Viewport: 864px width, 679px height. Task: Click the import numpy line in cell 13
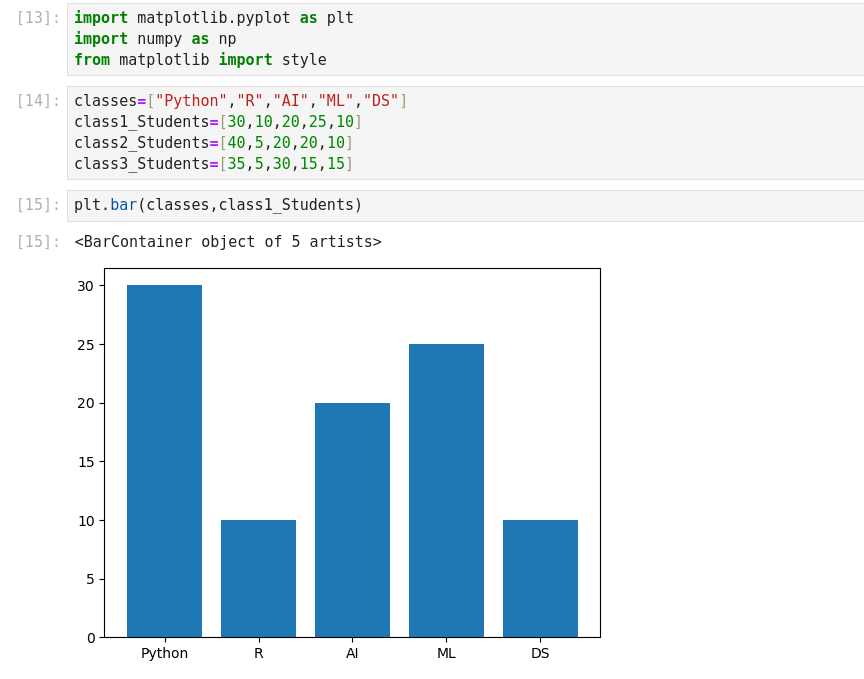pos(155,39)
